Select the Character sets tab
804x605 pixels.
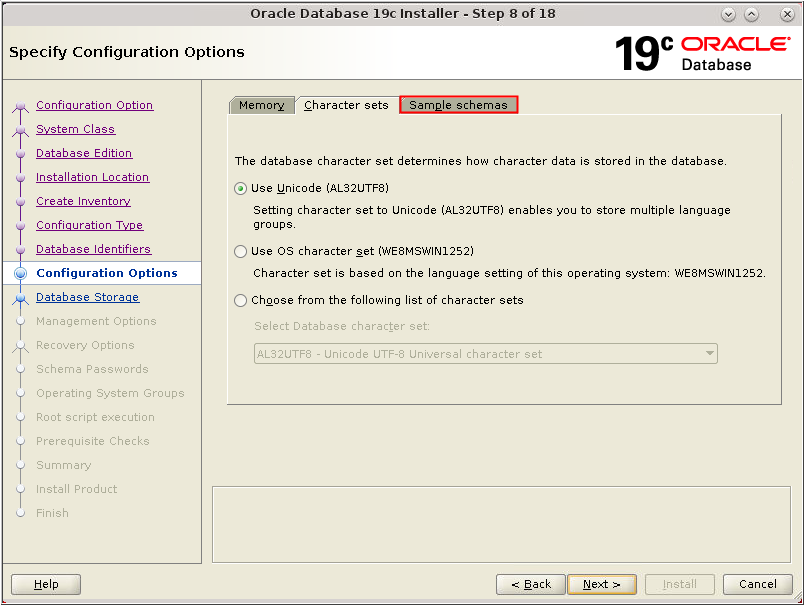[x=346, y=105]
